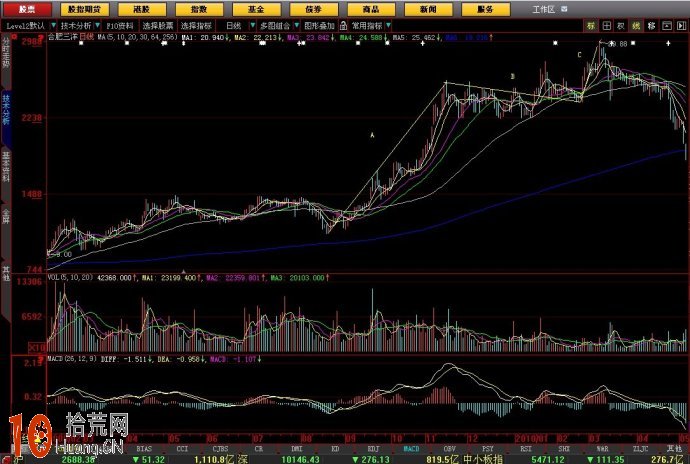Click the 工作区 label
690x464 pixels.
[x=544, y=9]
